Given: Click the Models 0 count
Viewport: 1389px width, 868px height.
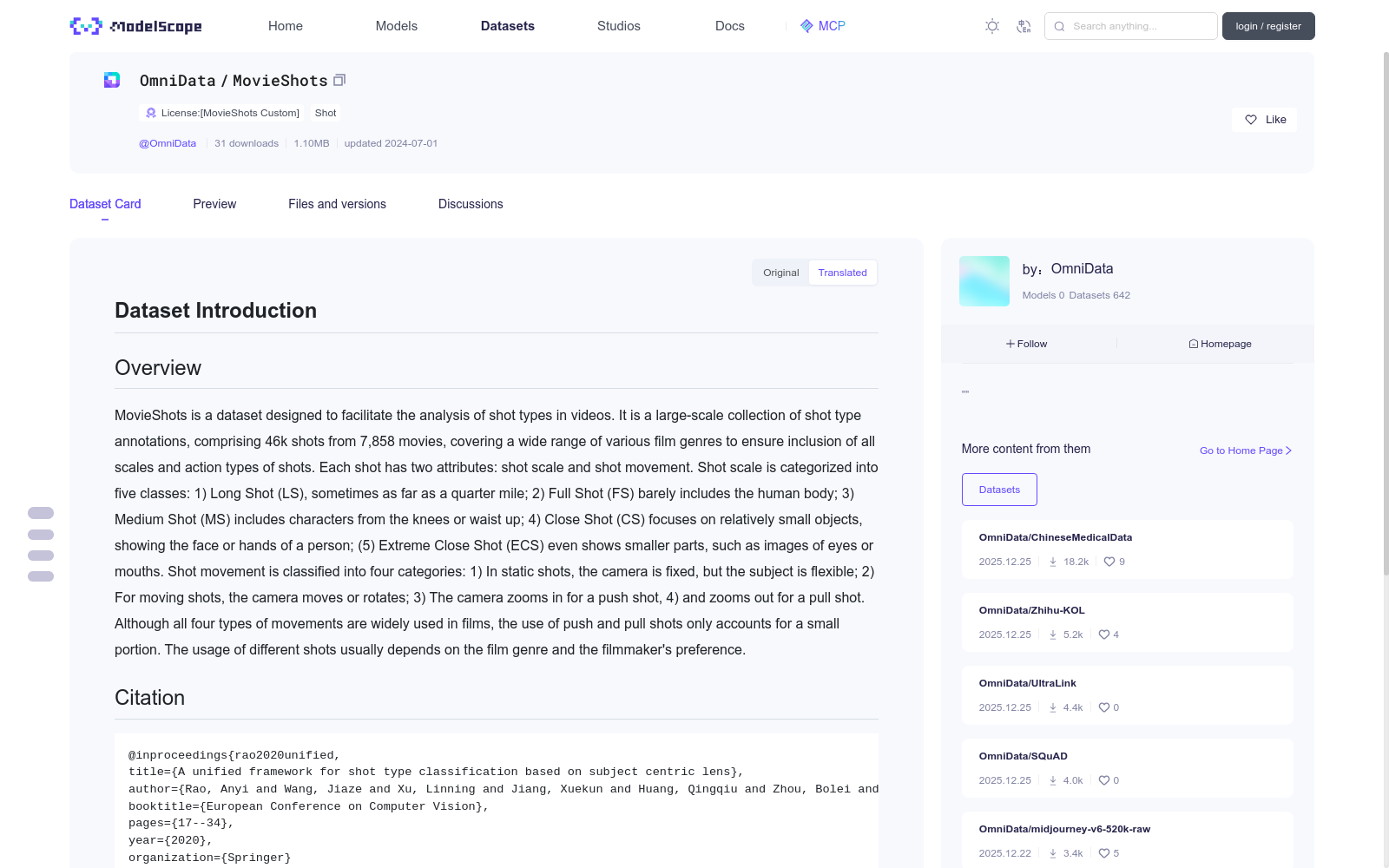Looking at the screenshot, I should (1043, 295).
